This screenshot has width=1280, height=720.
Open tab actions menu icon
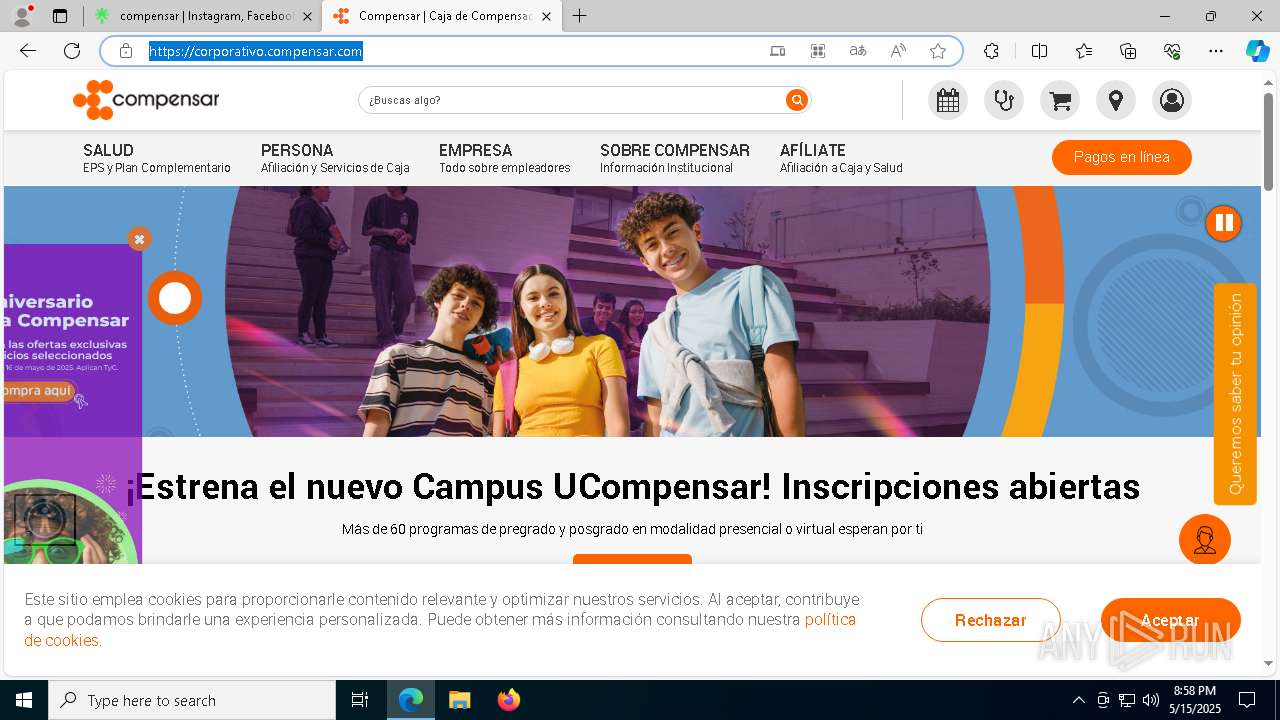(x=60, y=16)
